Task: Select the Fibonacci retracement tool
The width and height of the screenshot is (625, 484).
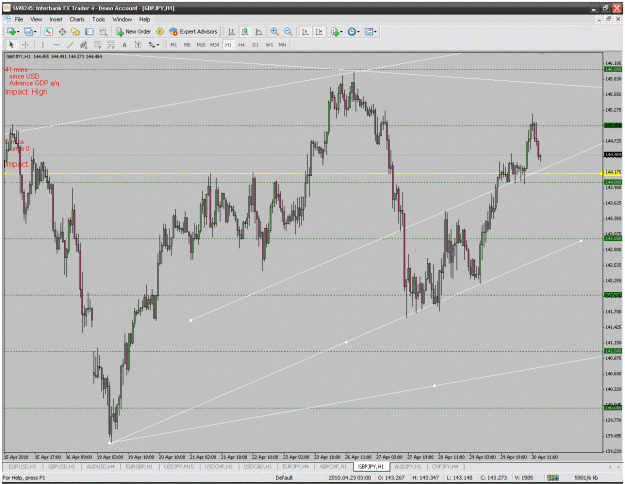Action: coord(97,45)
